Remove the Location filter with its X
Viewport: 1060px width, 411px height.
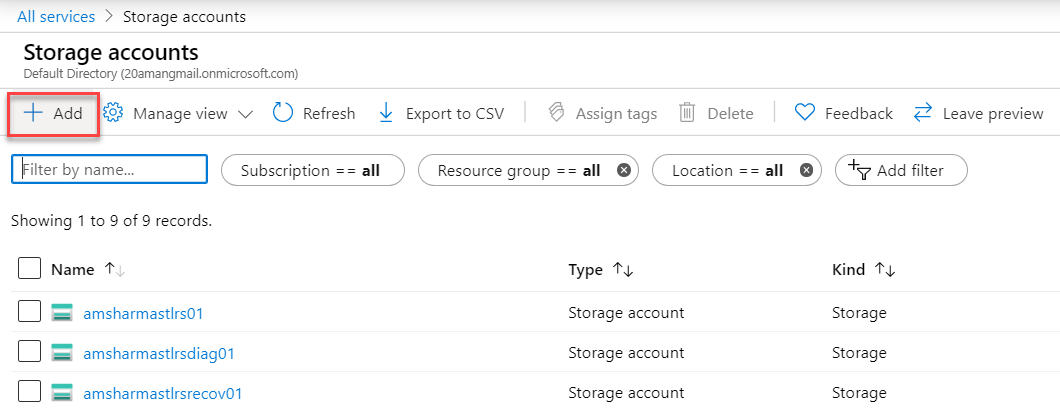pos(806,170)
